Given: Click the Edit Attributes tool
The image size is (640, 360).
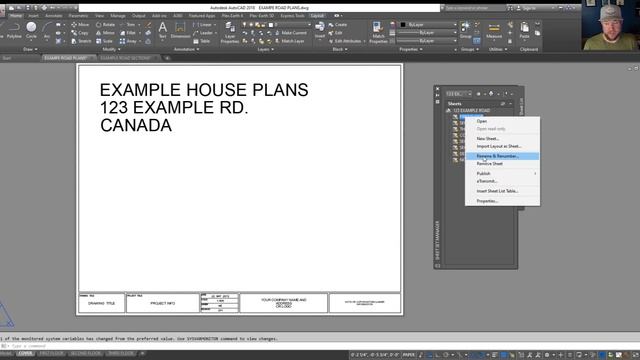Looking at the screenshot, I should 345,41.
